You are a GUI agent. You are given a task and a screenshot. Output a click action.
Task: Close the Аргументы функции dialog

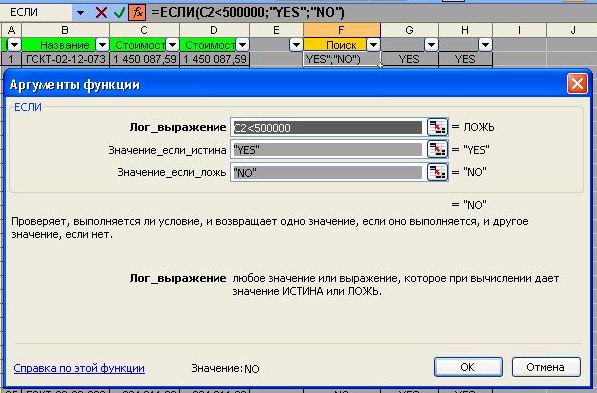(577, 83)
